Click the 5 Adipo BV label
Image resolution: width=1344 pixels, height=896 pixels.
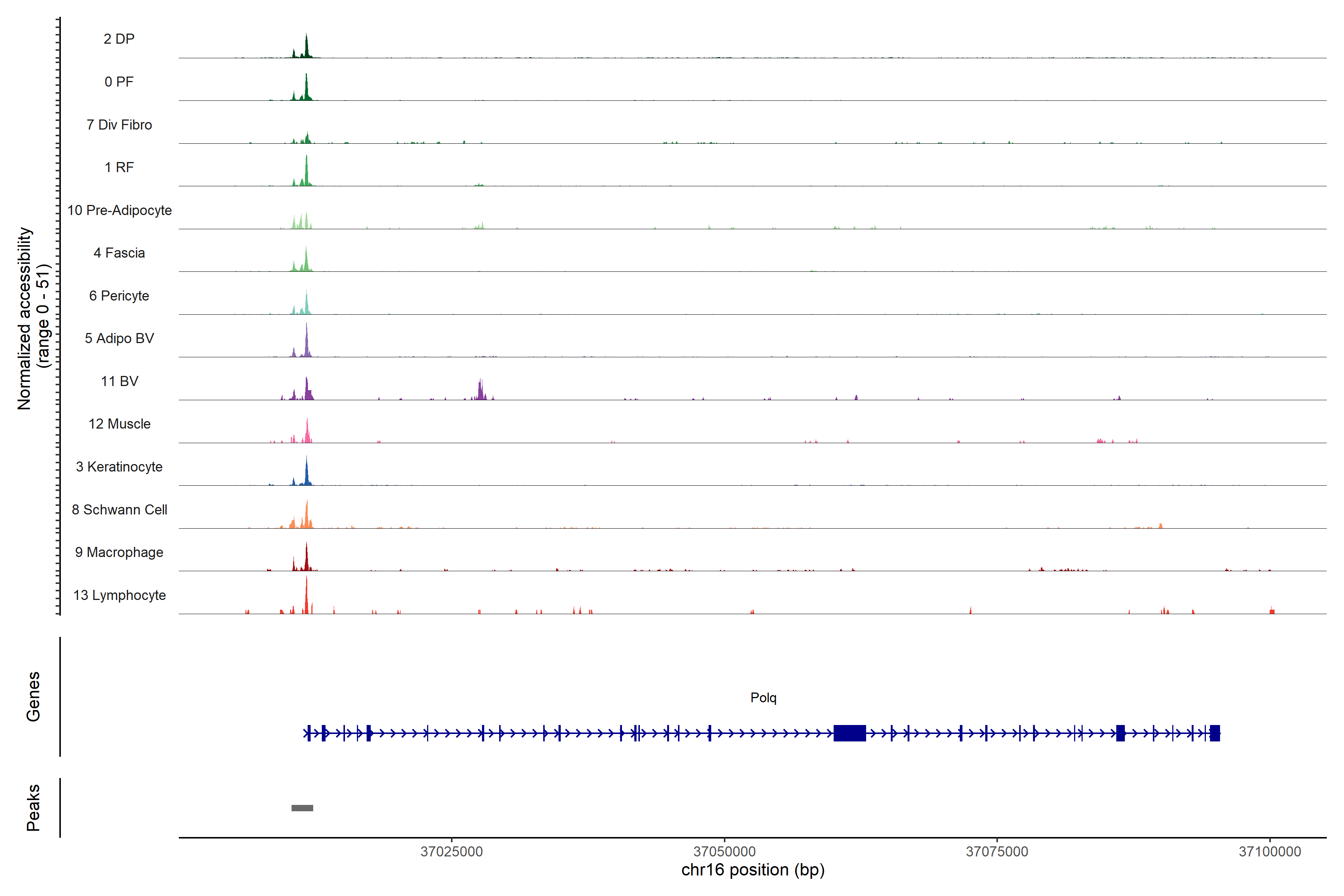point(119,338)
